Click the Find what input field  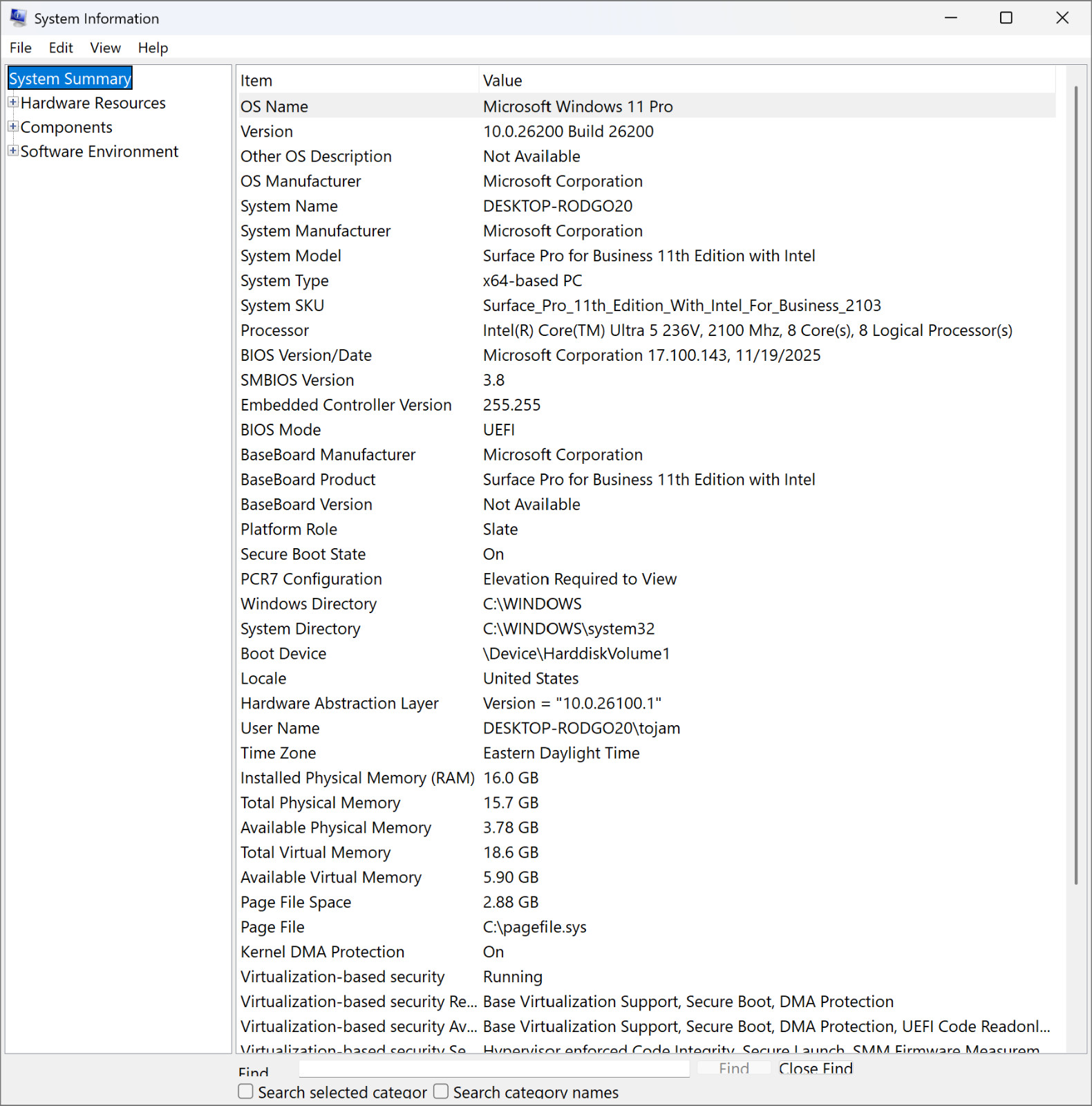tap(494, 1069)
